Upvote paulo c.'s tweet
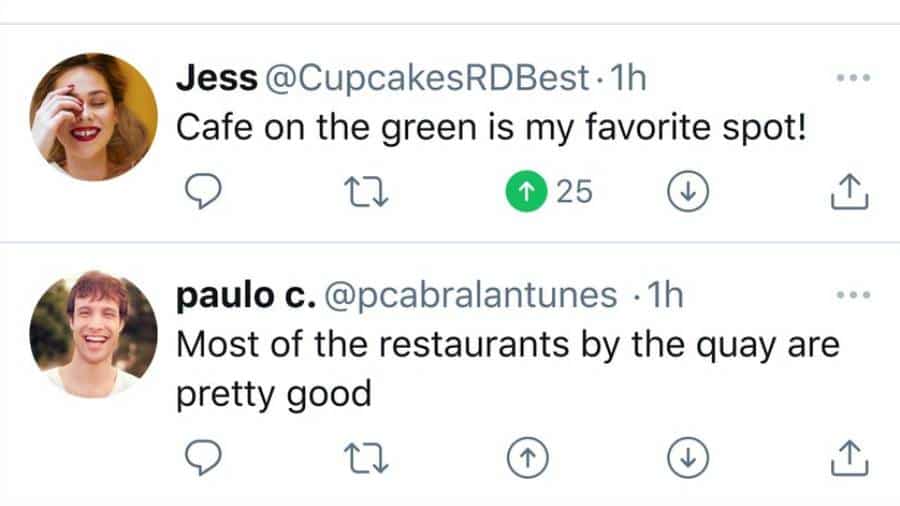 [x=526, y=458]
